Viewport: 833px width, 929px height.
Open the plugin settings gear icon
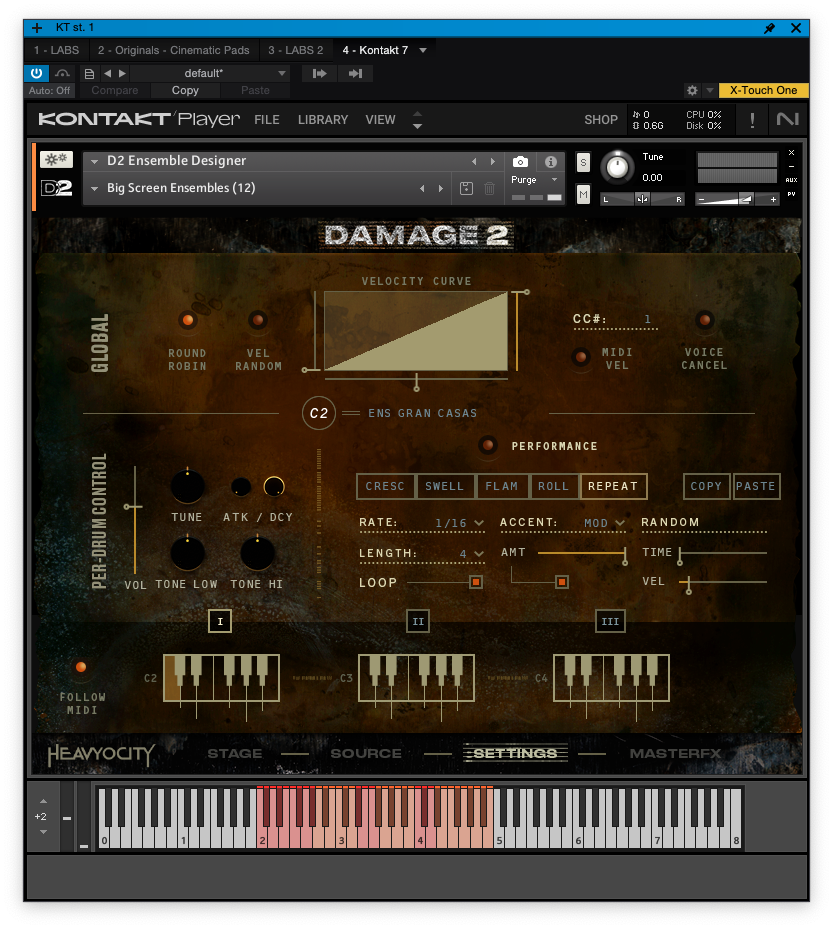pos(691,90)
